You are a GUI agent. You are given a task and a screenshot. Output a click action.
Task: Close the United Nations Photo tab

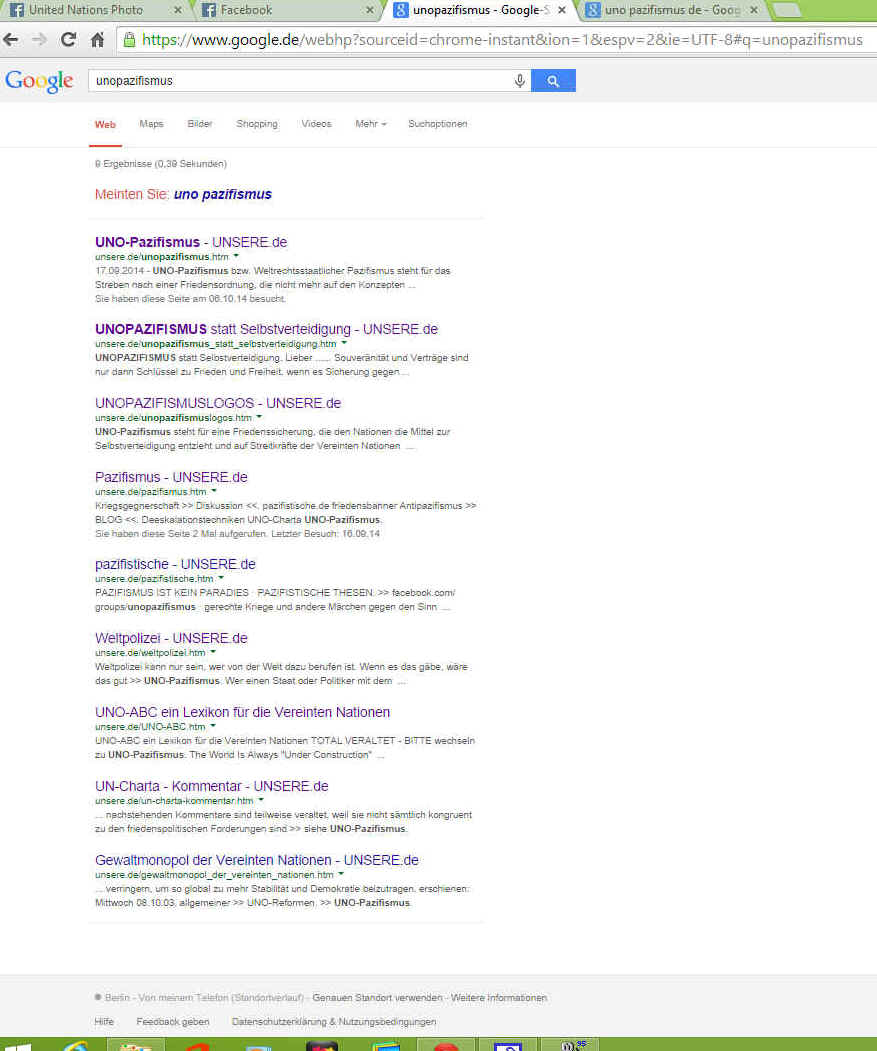pos(178,10)
